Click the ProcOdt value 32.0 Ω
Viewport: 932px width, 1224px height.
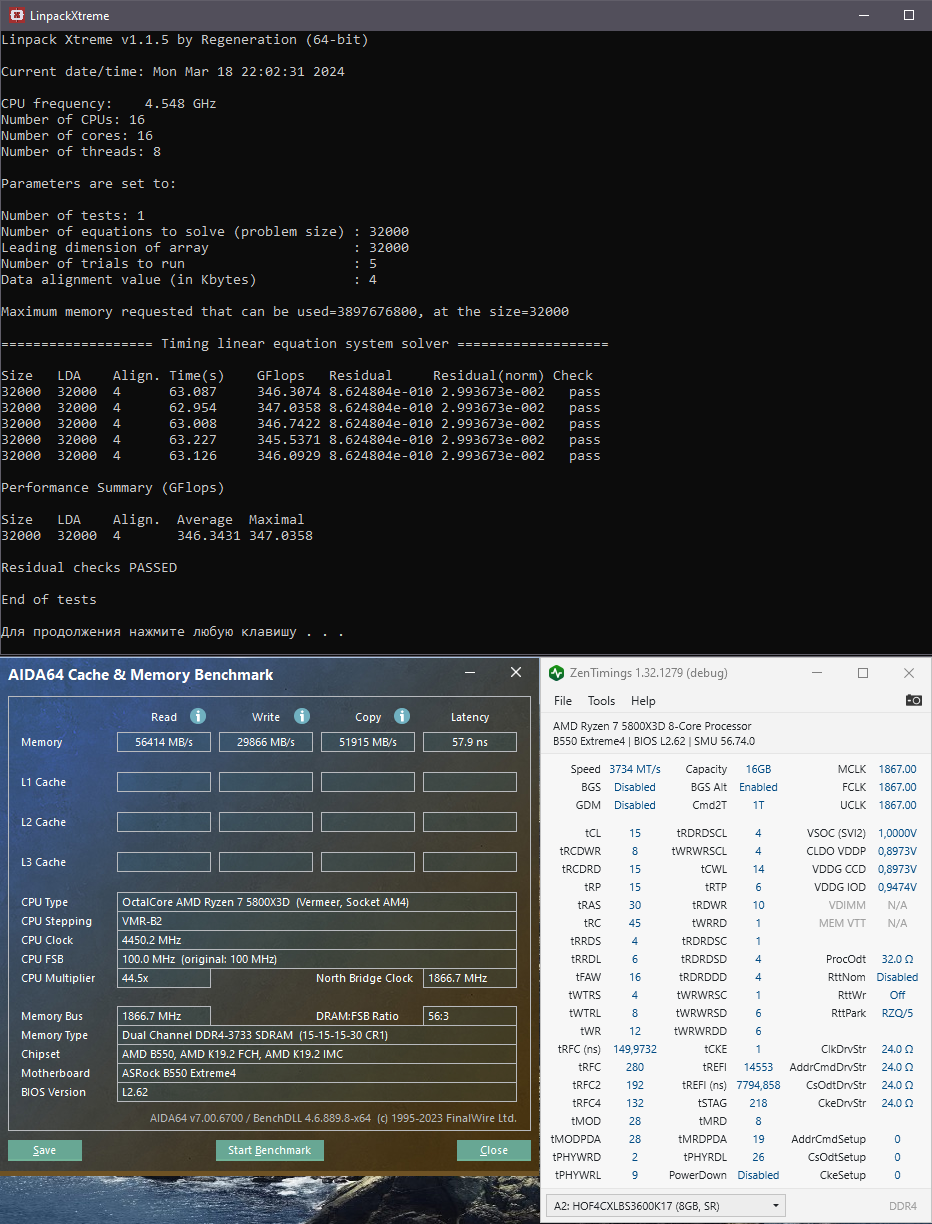pyautogui.click(x=897, y=959)
